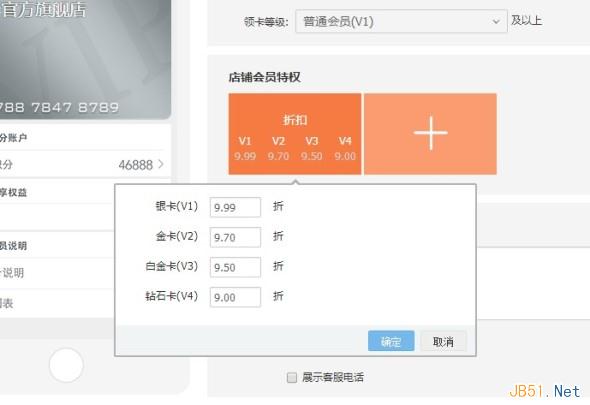Viewport: 590px width, 405px height.
Task: Click the 46888 points value
Action: click(x=135, y=165)
